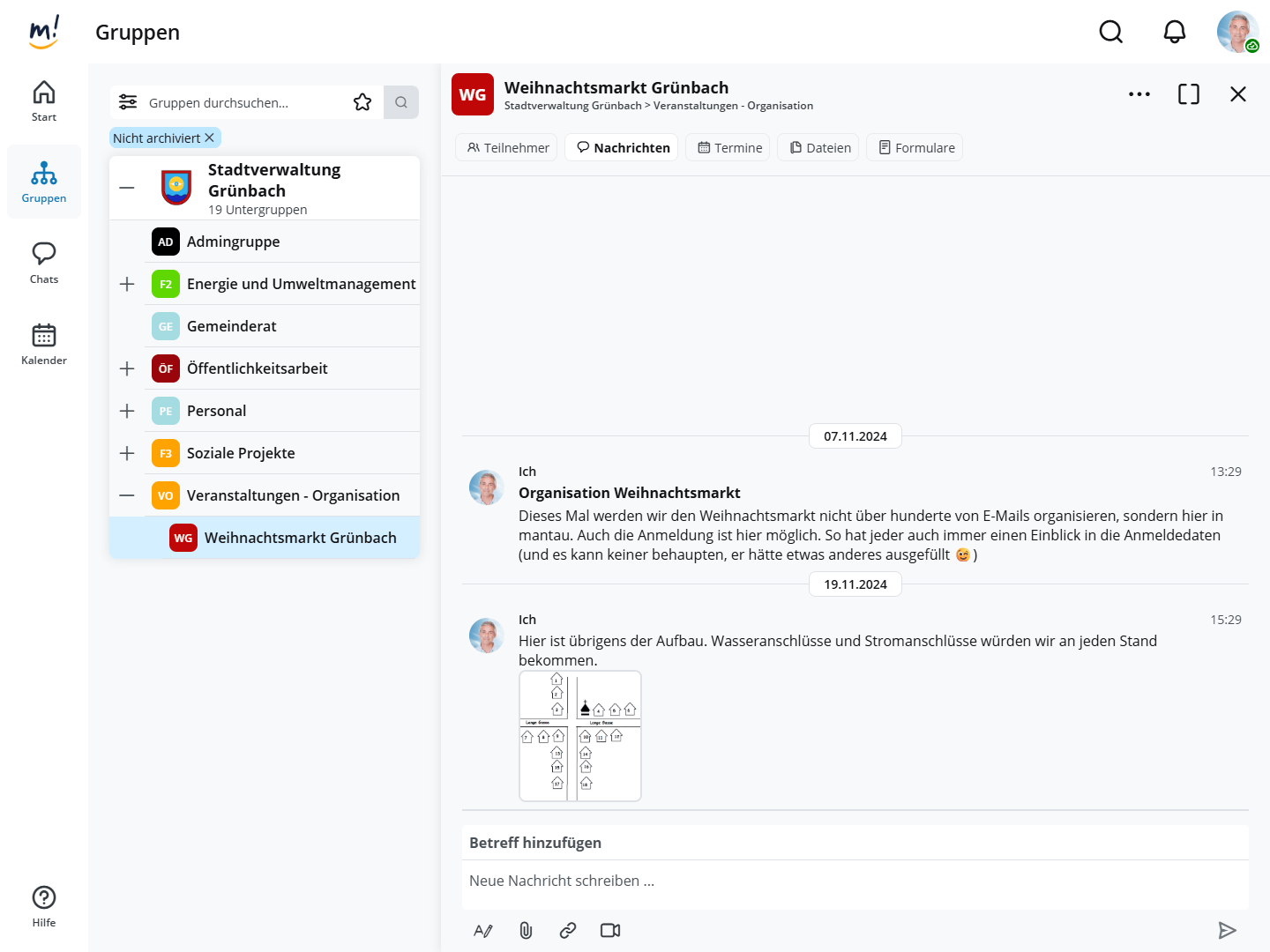This screenshot has height=952, width=1270.
Task: Open the market layout image thumbnail
Action: click(580, 736)
